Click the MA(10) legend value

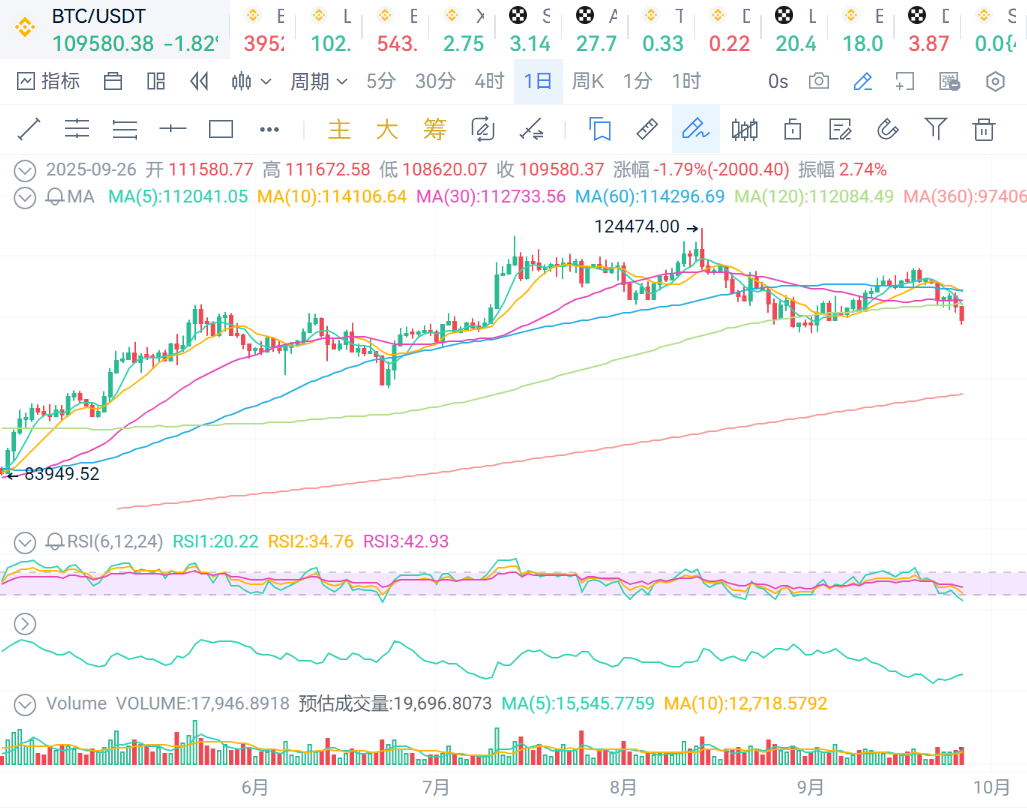[331, 196]
